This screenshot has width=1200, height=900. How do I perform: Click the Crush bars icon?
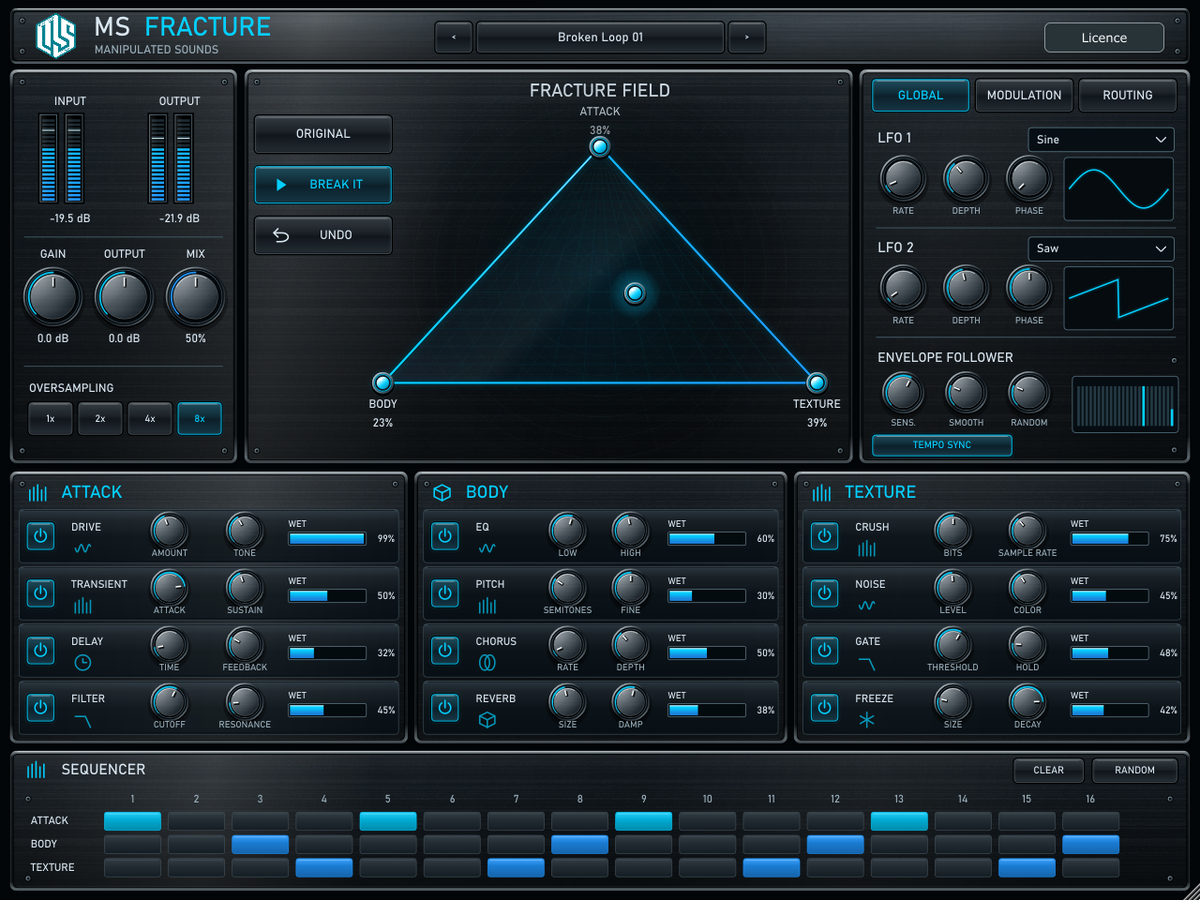pos(866,548)
